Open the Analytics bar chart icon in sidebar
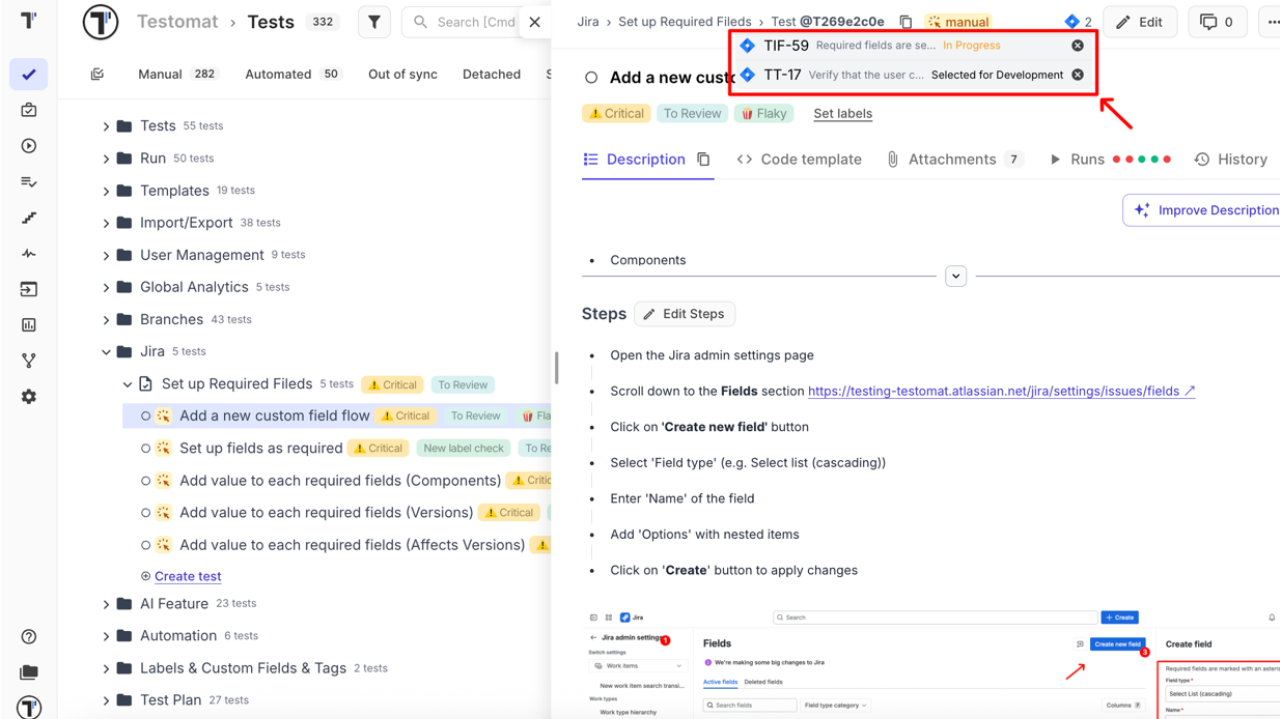This screenshot has height=719, width=1280. (28, 324)
